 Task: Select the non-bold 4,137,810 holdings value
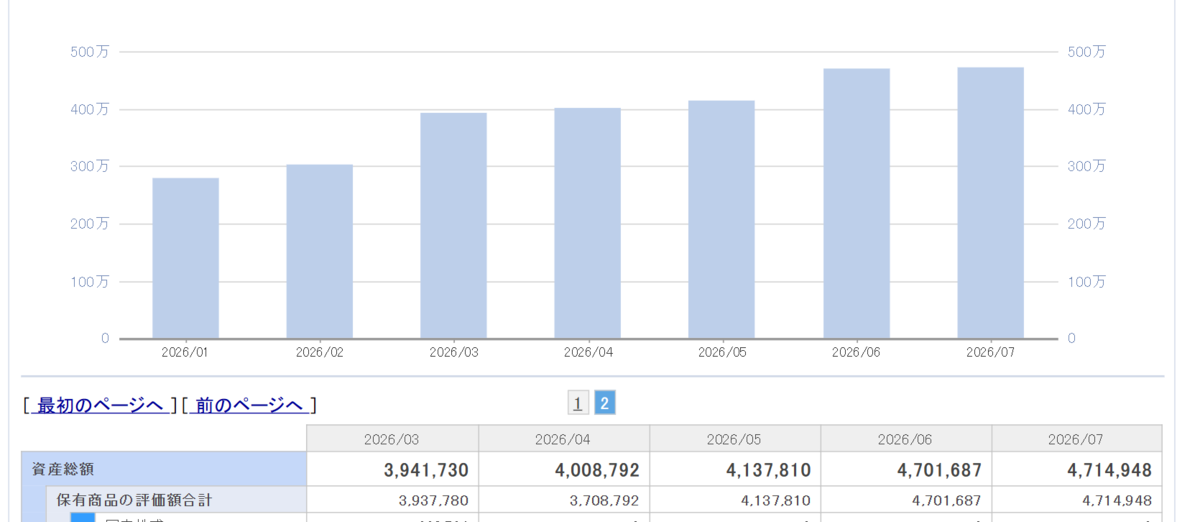(x=775, y=500)
